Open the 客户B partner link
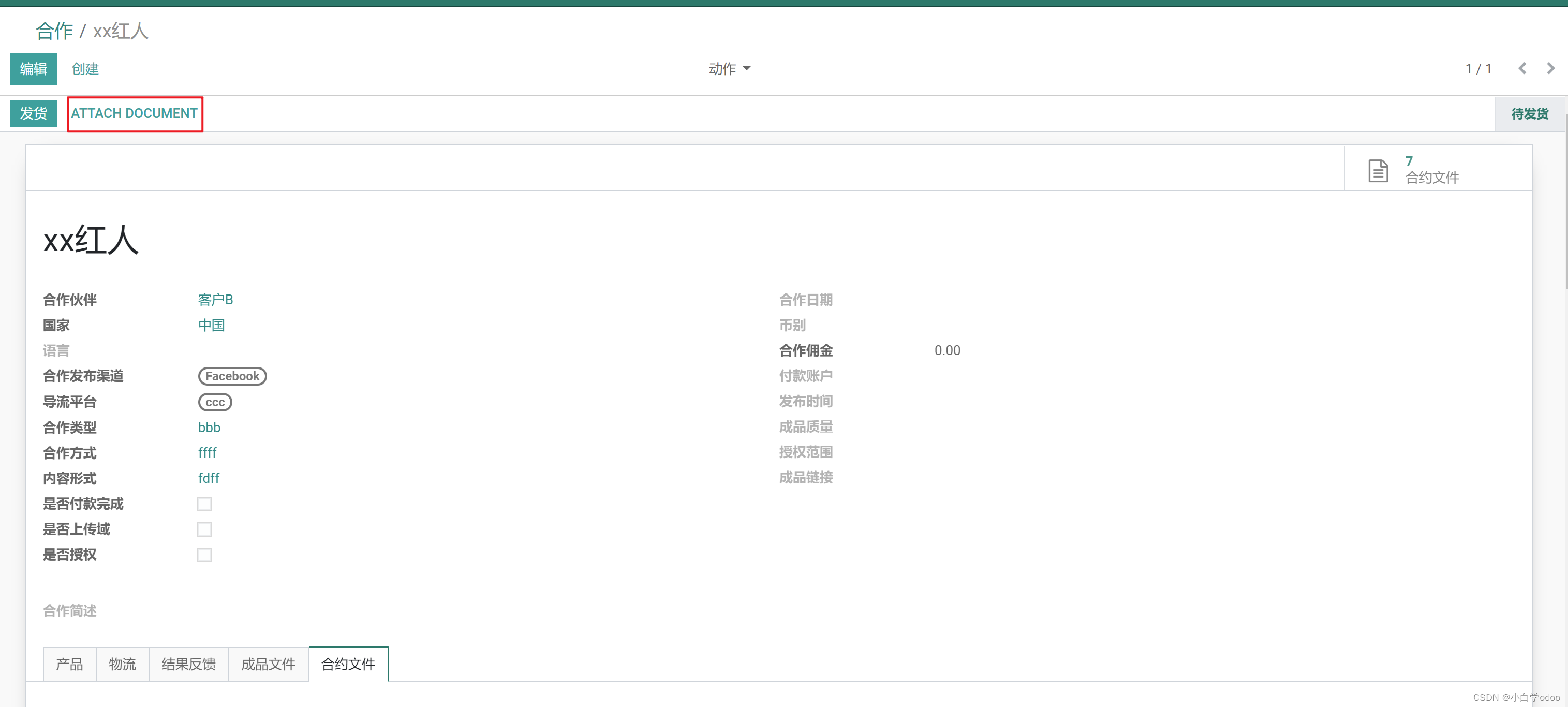The image size is (1568, 707). point(215,299)
